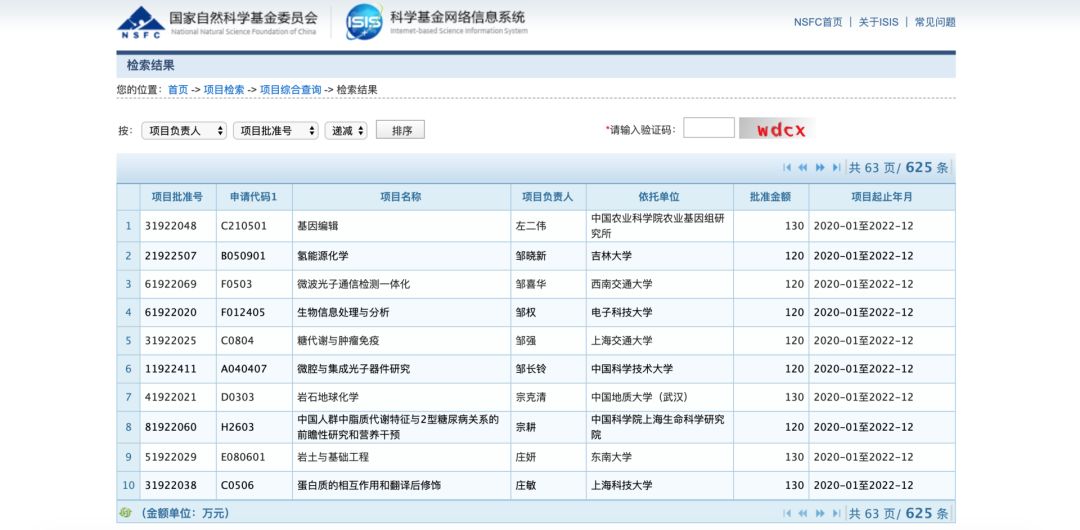Navigate to 项目检索 in breadcrumb
1080x530 pixels.
point(224,90)
